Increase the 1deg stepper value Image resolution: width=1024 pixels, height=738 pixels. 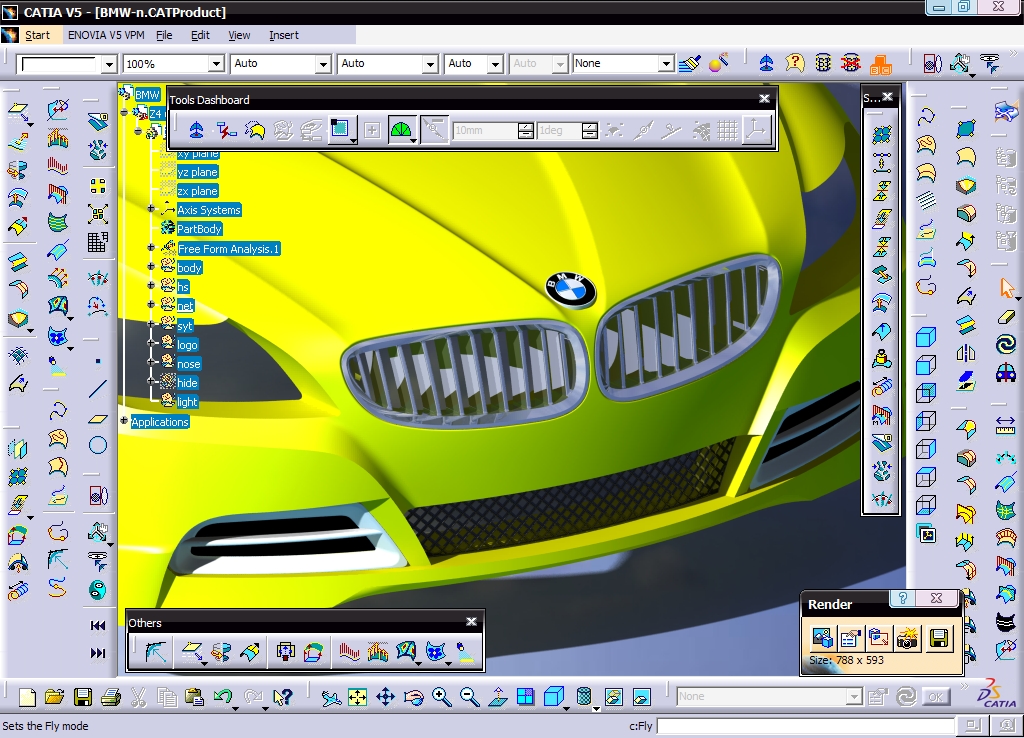[x=590, y=126]
